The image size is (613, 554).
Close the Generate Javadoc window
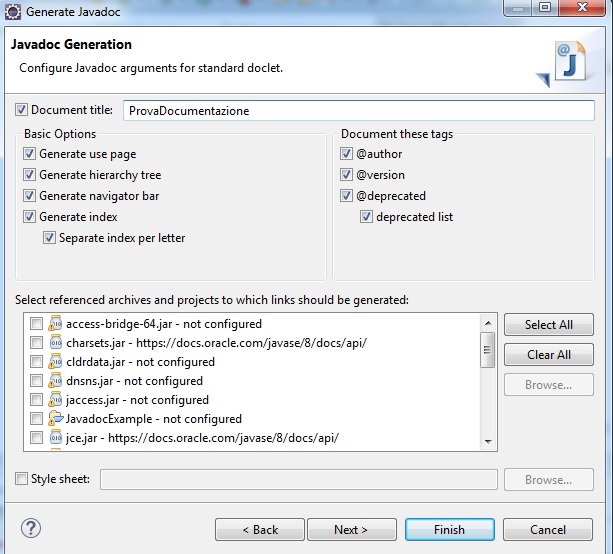tap(582, 7)
